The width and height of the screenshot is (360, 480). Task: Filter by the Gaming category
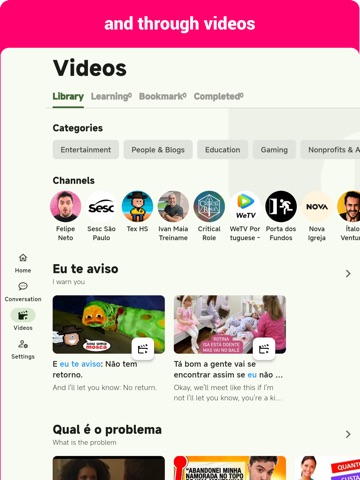coord(274,150)
